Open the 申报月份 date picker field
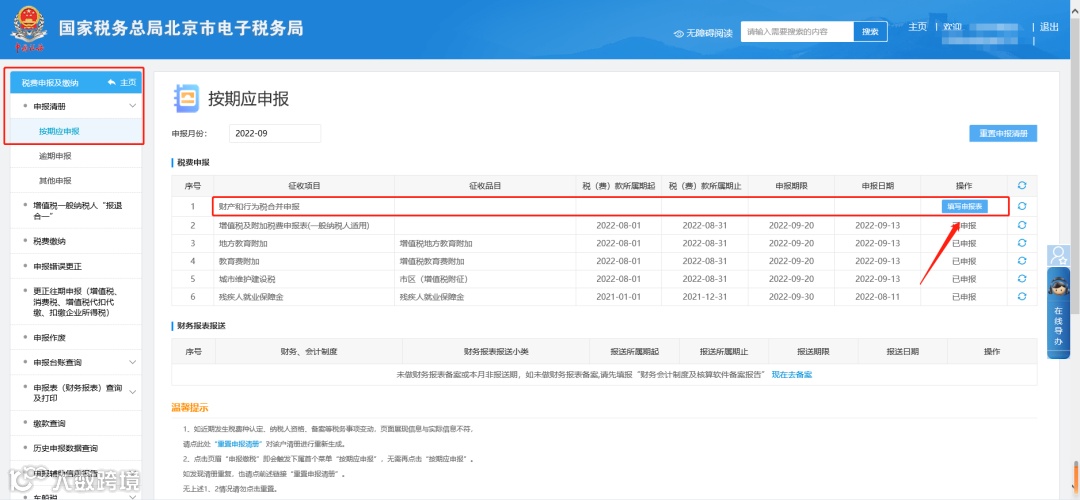Screen dimensions: 1080x500 pyautogui.click(x=274, y=134)
